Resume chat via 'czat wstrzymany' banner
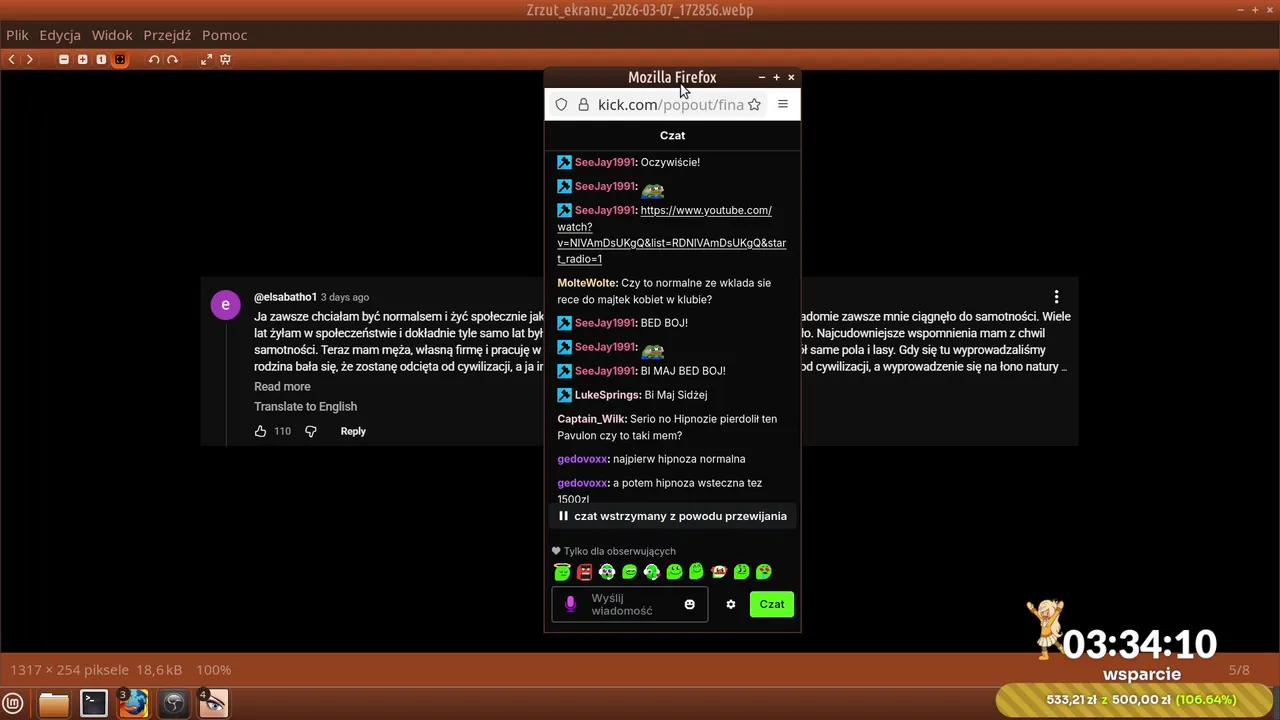Image resolution: width=1280 pixels, height=720 pixels. (x=672, y=516)
